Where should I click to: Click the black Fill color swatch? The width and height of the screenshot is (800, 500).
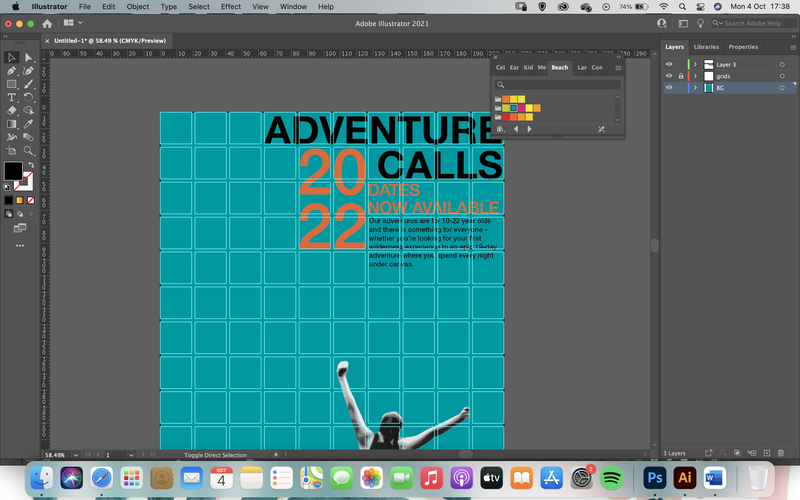tap(13, 170)
